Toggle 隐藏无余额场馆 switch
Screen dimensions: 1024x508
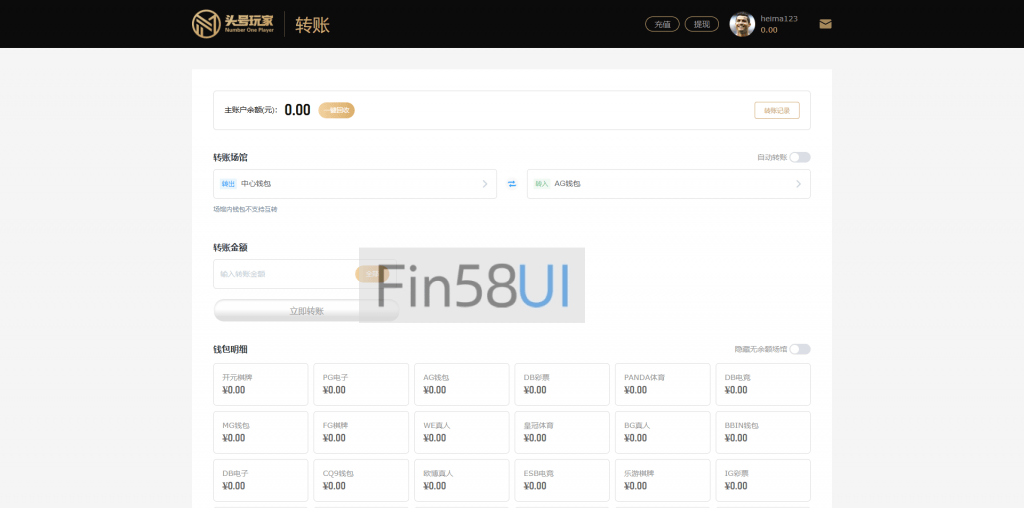[x=800, y=349]
